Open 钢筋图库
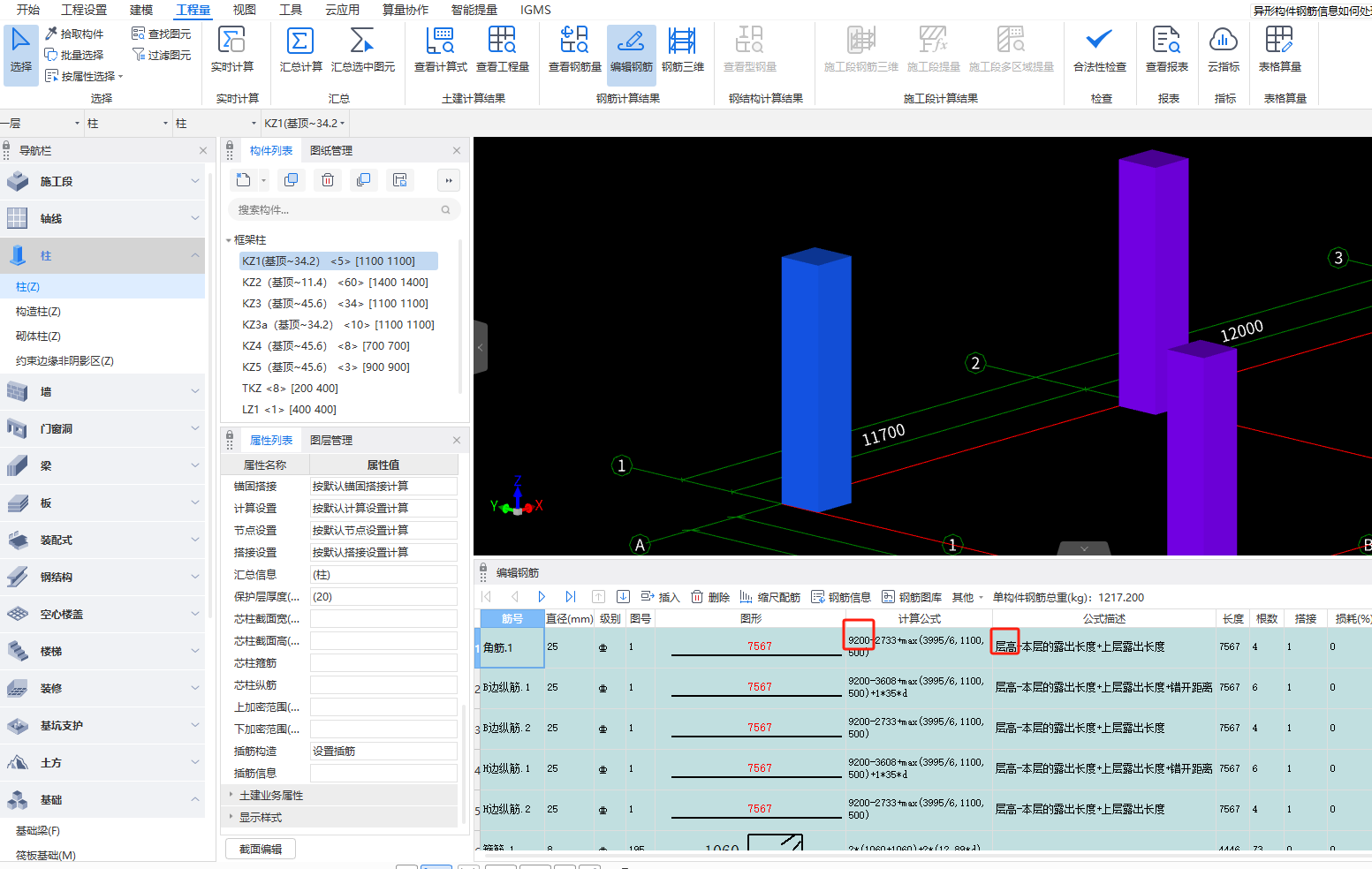Screen dimensions: 1372x869 (912, 597)
